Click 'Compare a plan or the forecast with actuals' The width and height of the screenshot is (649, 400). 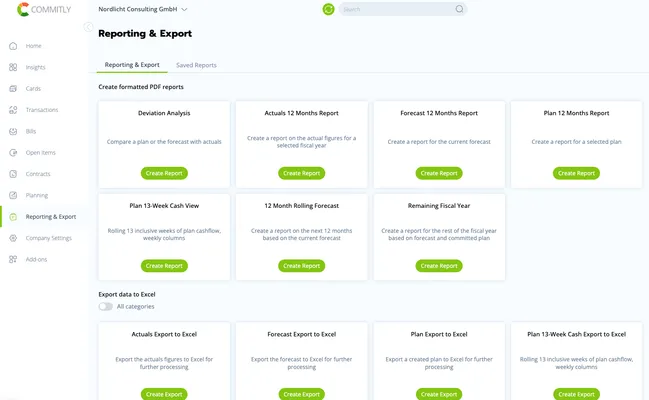pos(164,142)
